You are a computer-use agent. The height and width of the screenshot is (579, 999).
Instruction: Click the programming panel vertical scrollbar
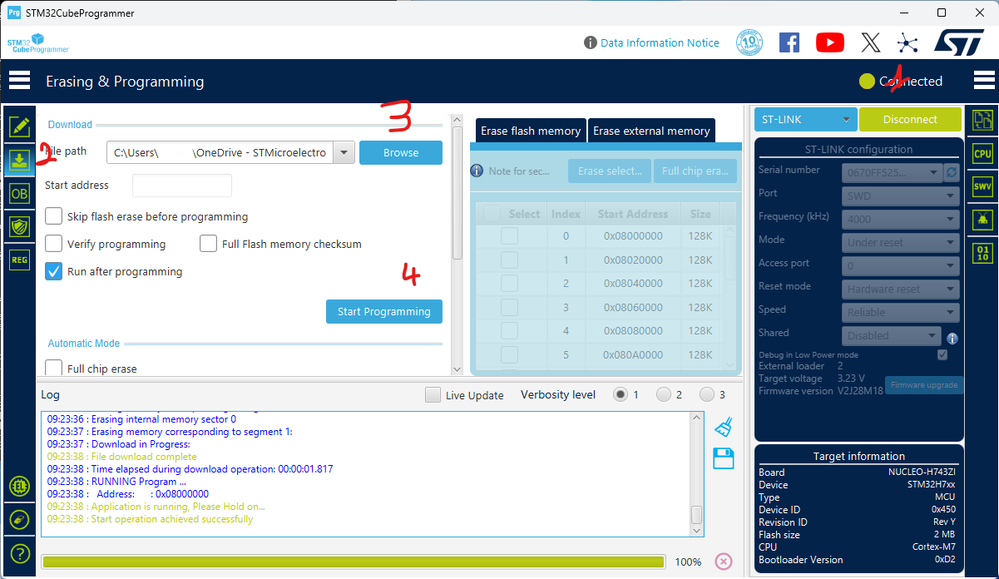(x=457, y=193)
